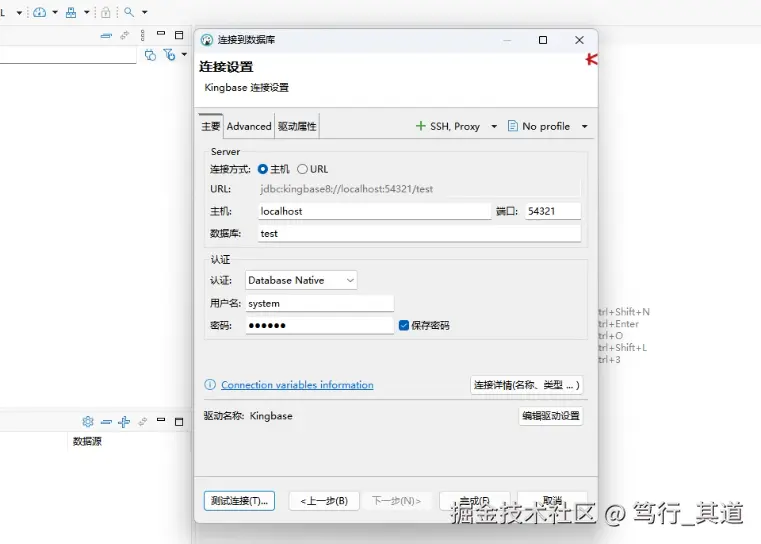
Task: Click link icon in lower panel
Action: pos(142,422)
